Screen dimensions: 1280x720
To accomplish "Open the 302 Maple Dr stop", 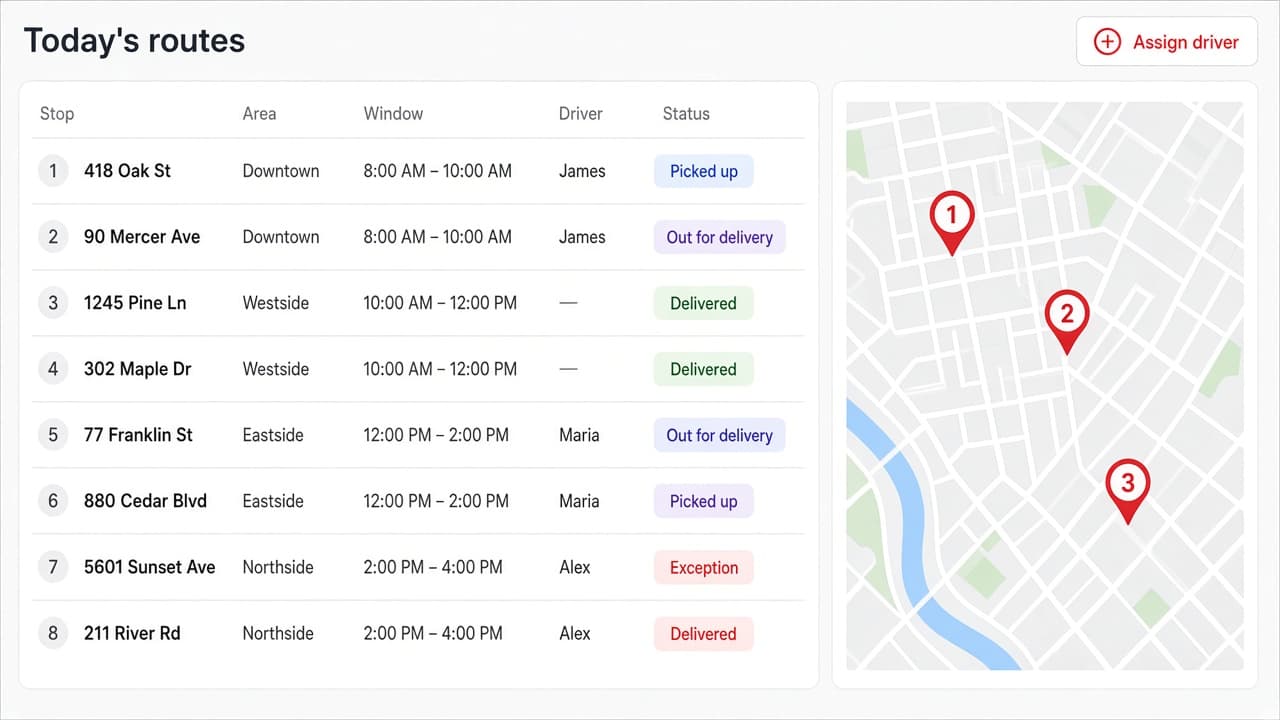I will click(137, 369).
